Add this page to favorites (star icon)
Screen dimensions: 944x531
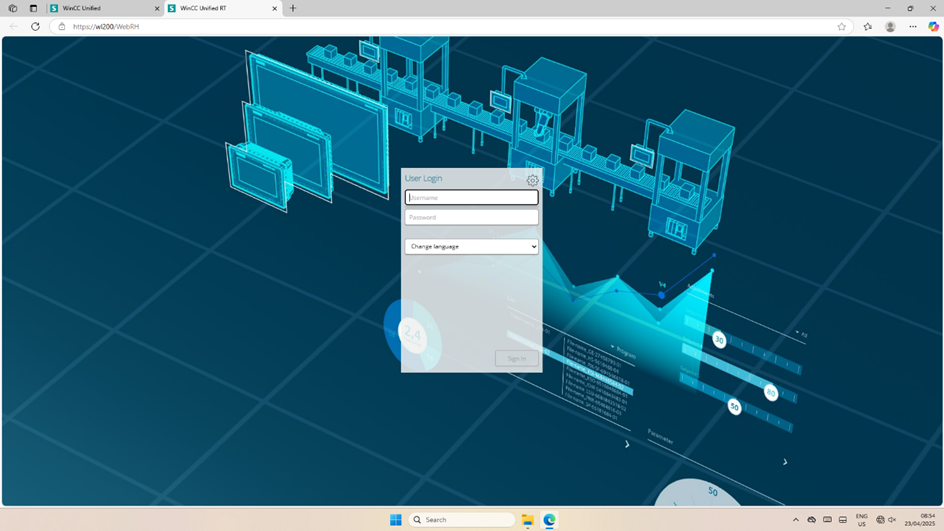click(841, 27)
